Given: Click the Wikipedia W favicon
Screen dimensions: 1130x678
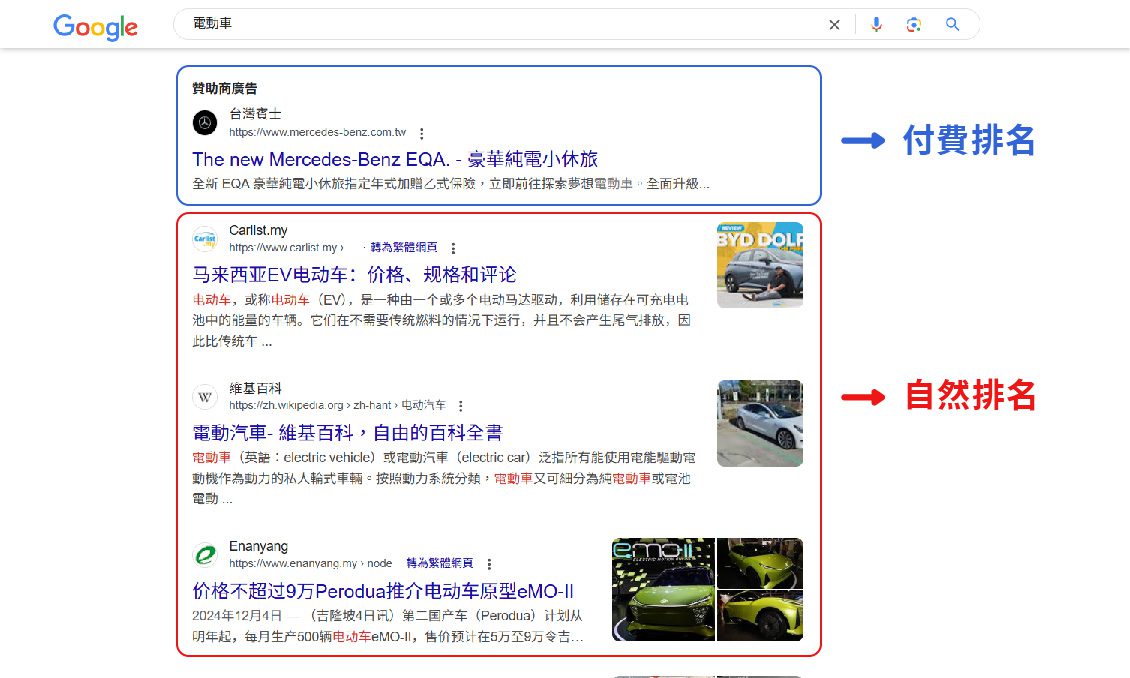Looking at the screenshot, I should coord(205,397).
